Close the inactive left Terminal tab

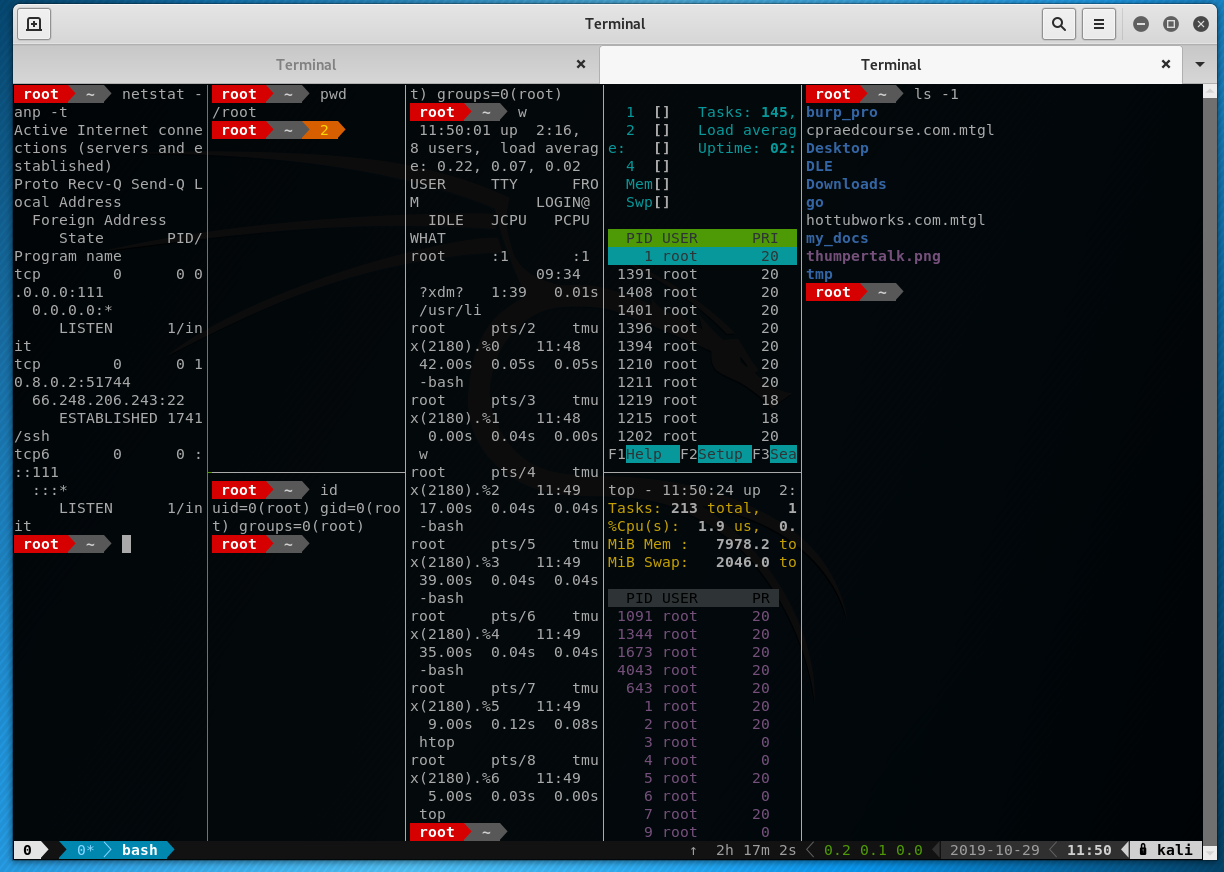(581, 64)
